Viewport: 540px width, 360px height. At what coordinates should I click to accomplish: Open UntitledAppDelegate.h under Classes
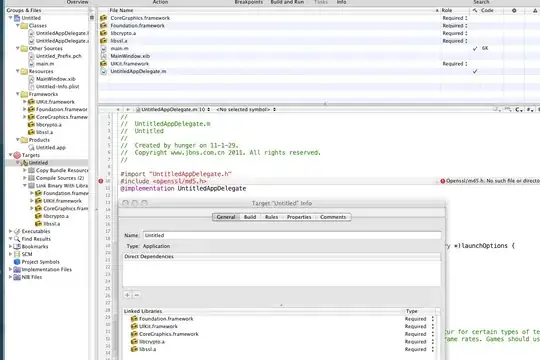59,33
